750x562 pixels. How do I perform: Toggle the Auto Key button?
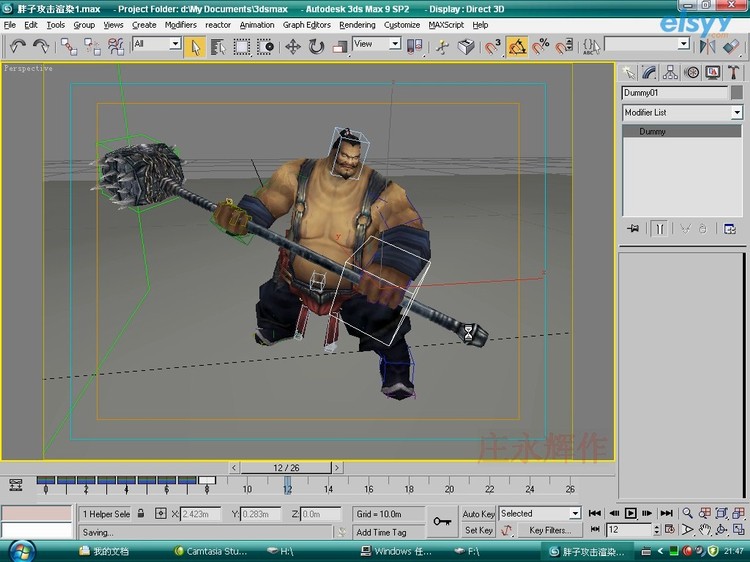pos(478,514)
